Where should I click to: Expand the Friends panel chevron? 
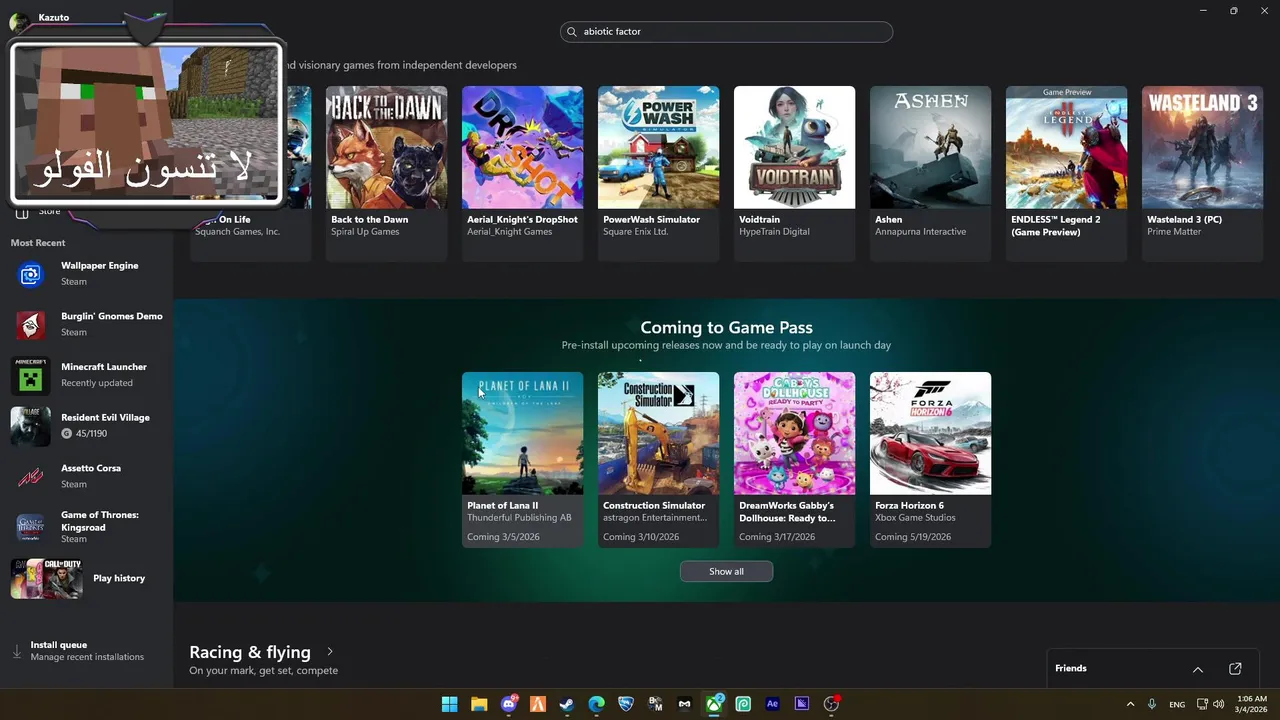pos(1198,669)
